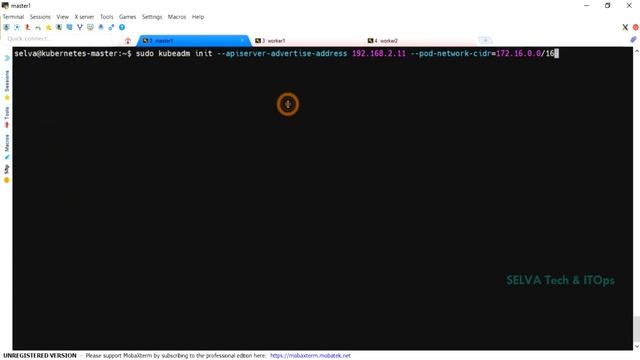The height and width of the screenshot is (360, 640).
Task: Click the MultiExec toolbar icon
Action: click(x=80, y=27)
